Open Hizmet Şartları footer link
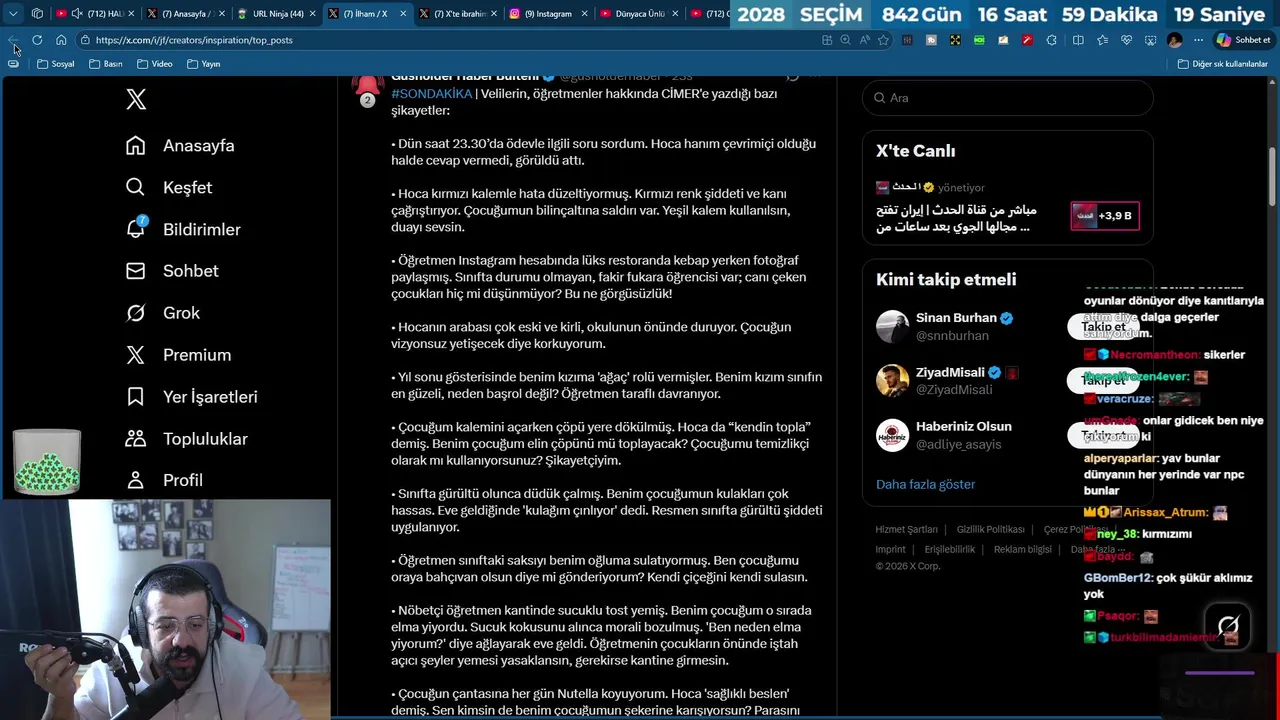The width and height of the screenshot is (1280, 720). (906, 530)
